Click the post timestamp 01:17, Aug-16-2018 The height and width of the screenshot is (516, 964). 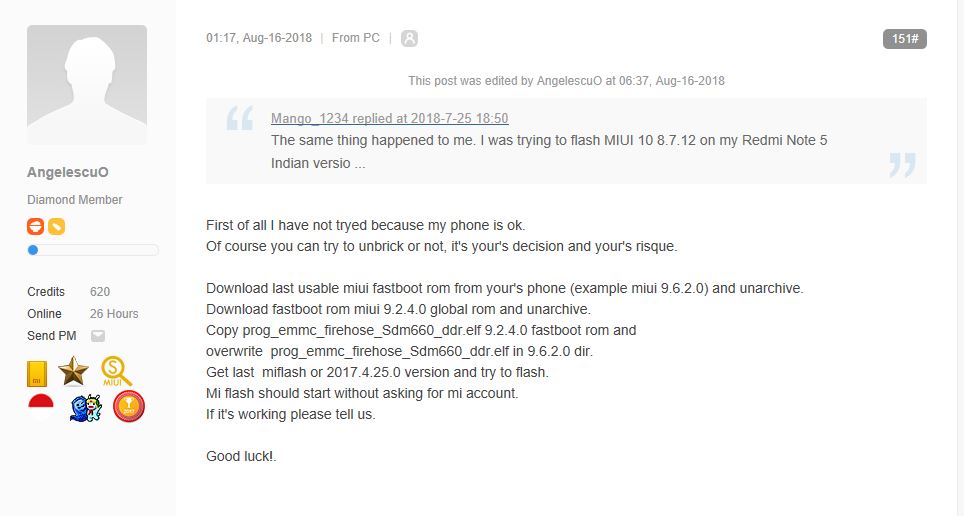(x=259, y=38)
